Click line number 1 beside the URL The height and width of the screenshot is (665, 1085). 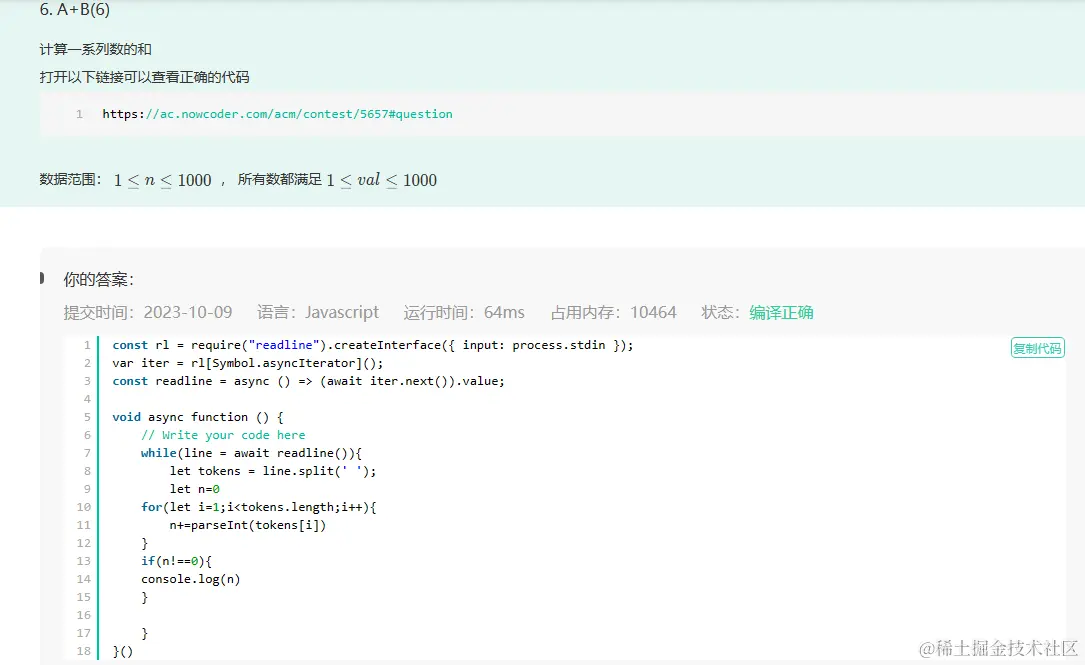coord(79,114)
